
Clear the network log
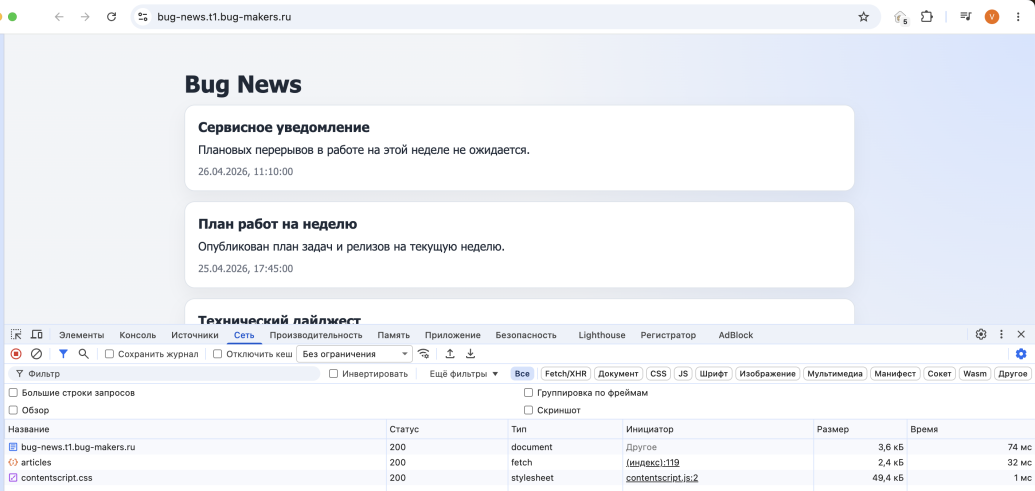click(x=36, y=354)
